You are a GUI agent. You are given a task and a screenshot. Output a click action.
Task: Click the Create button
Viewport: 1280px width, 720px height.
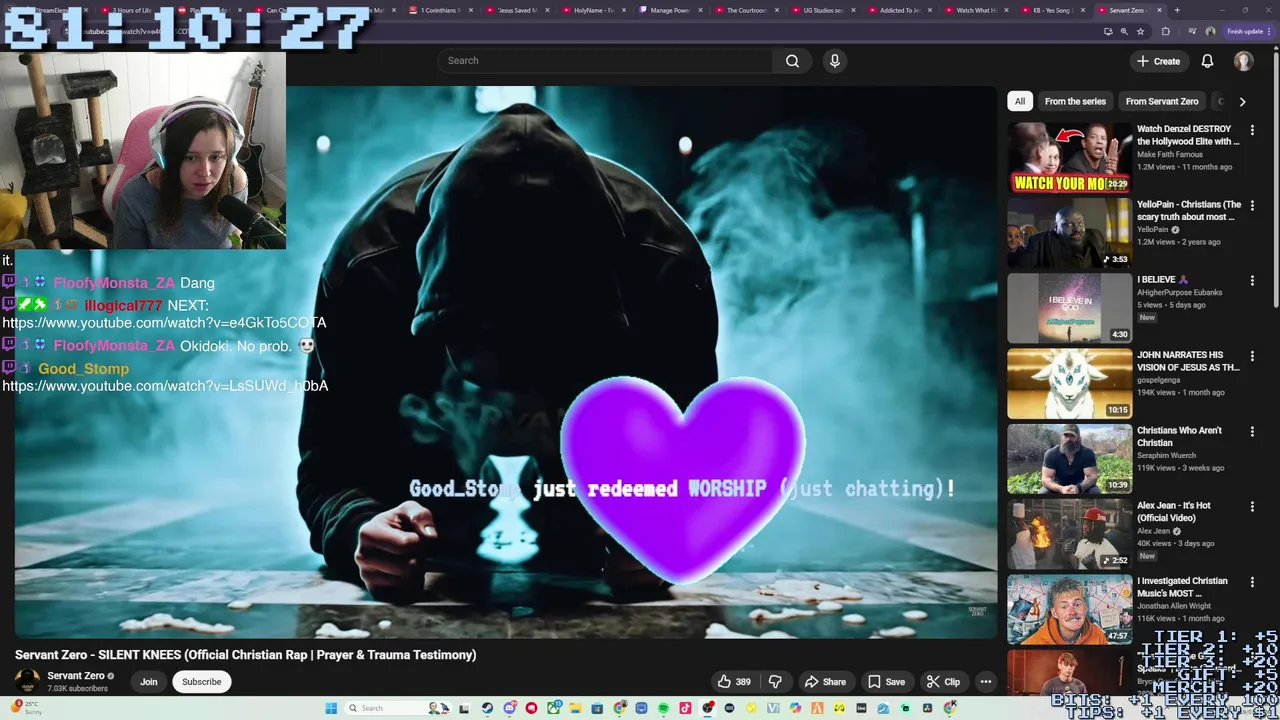coord(1158,61)
